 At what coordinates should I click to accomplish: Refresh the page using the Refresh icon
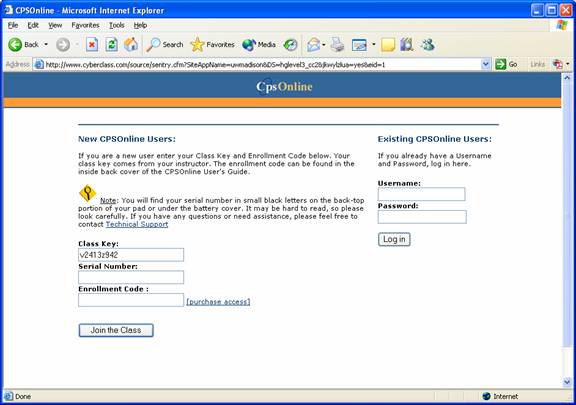point(112,45)
